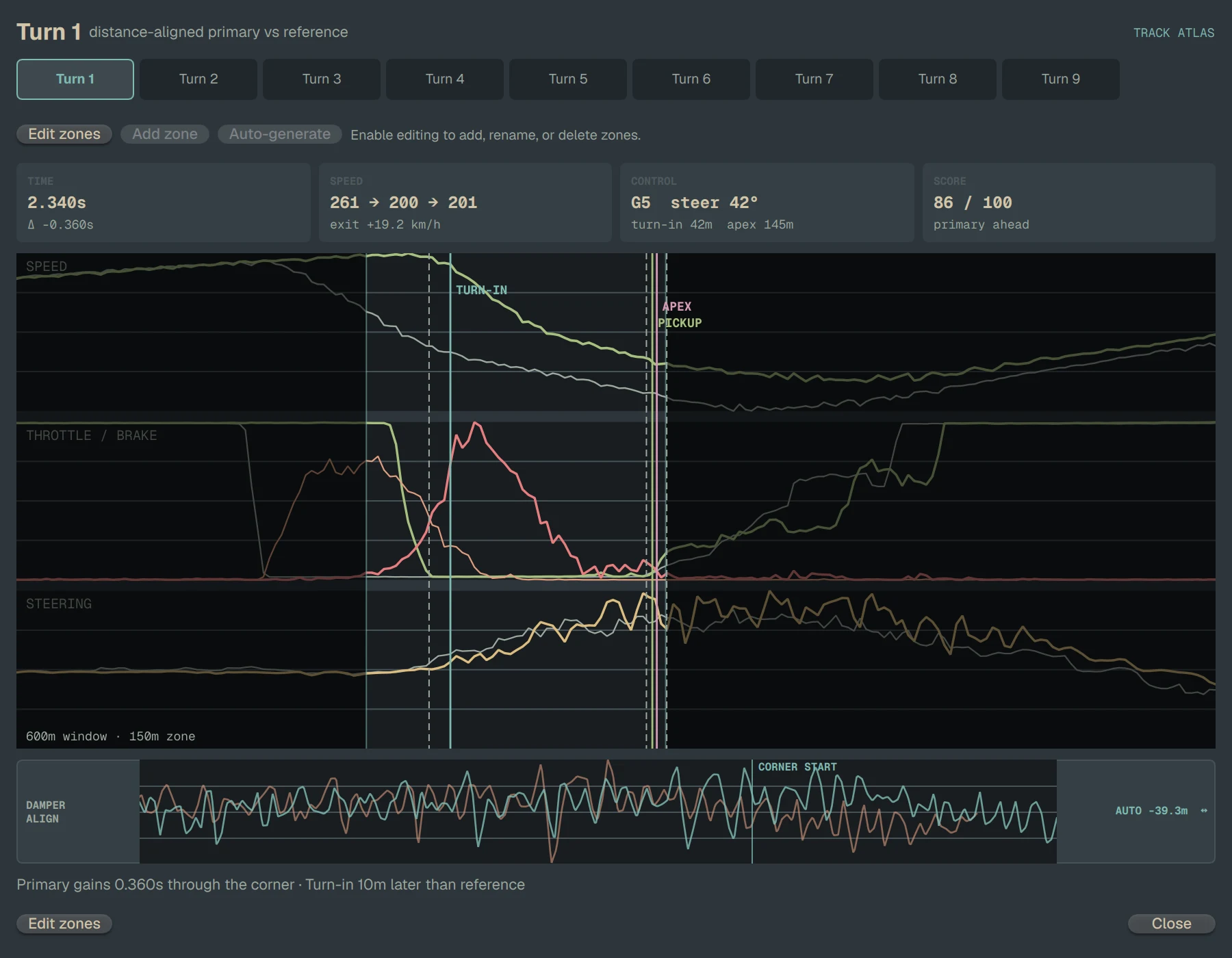
Task: Open the Turn 3 tab
Action: (322, 79)
